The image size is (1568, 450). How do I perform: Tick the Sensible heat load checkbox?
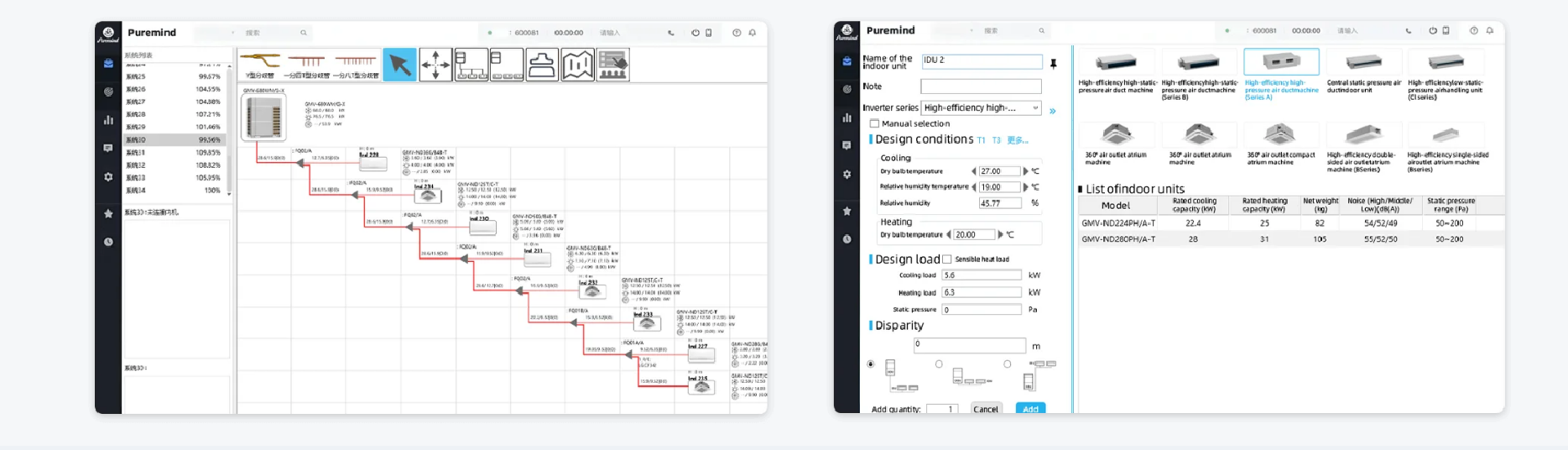(x=947, y=259)
